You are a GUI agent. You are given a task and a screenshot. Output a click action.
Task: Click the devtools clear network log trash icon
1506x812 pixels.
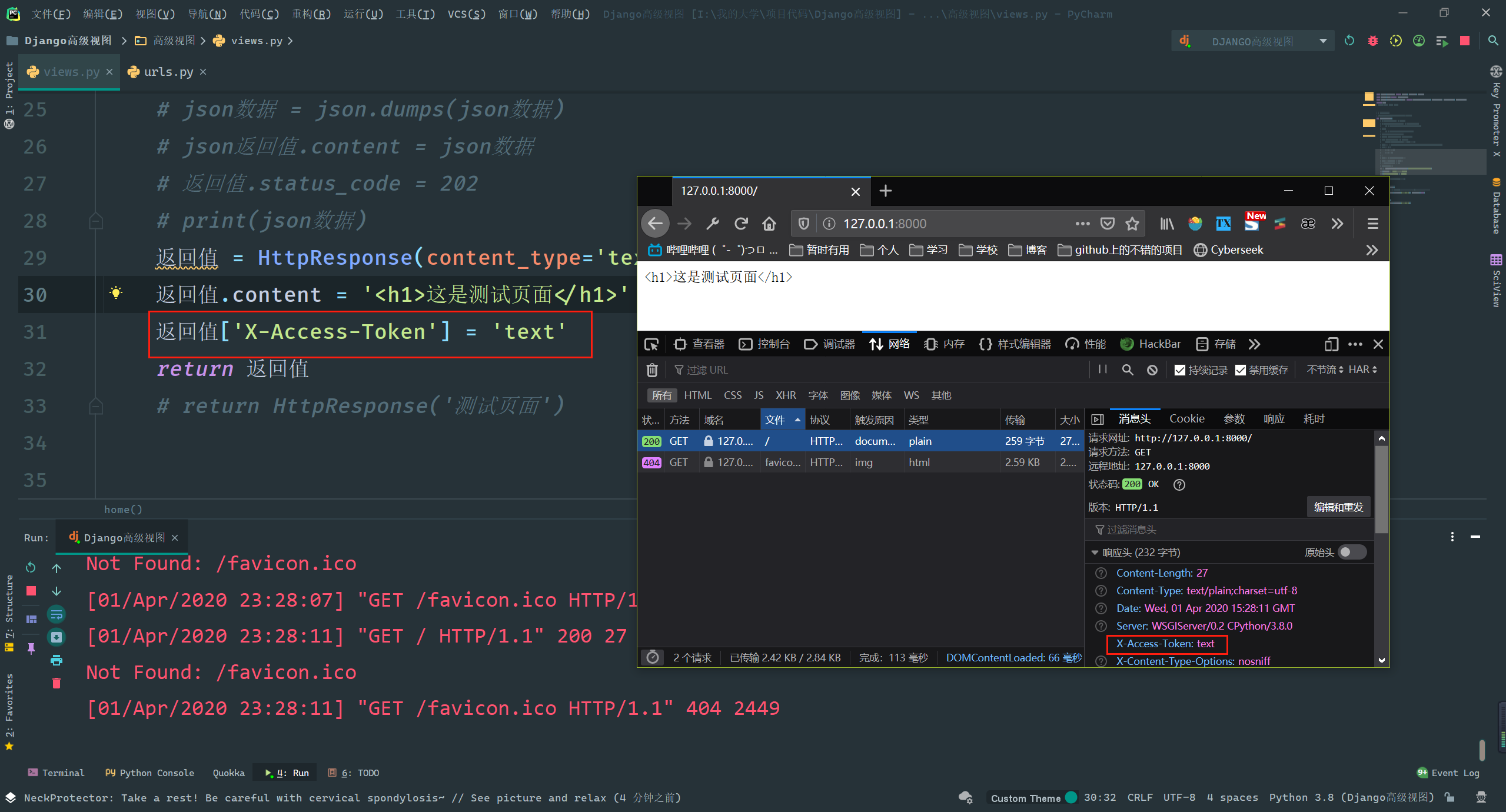point(652,370)
